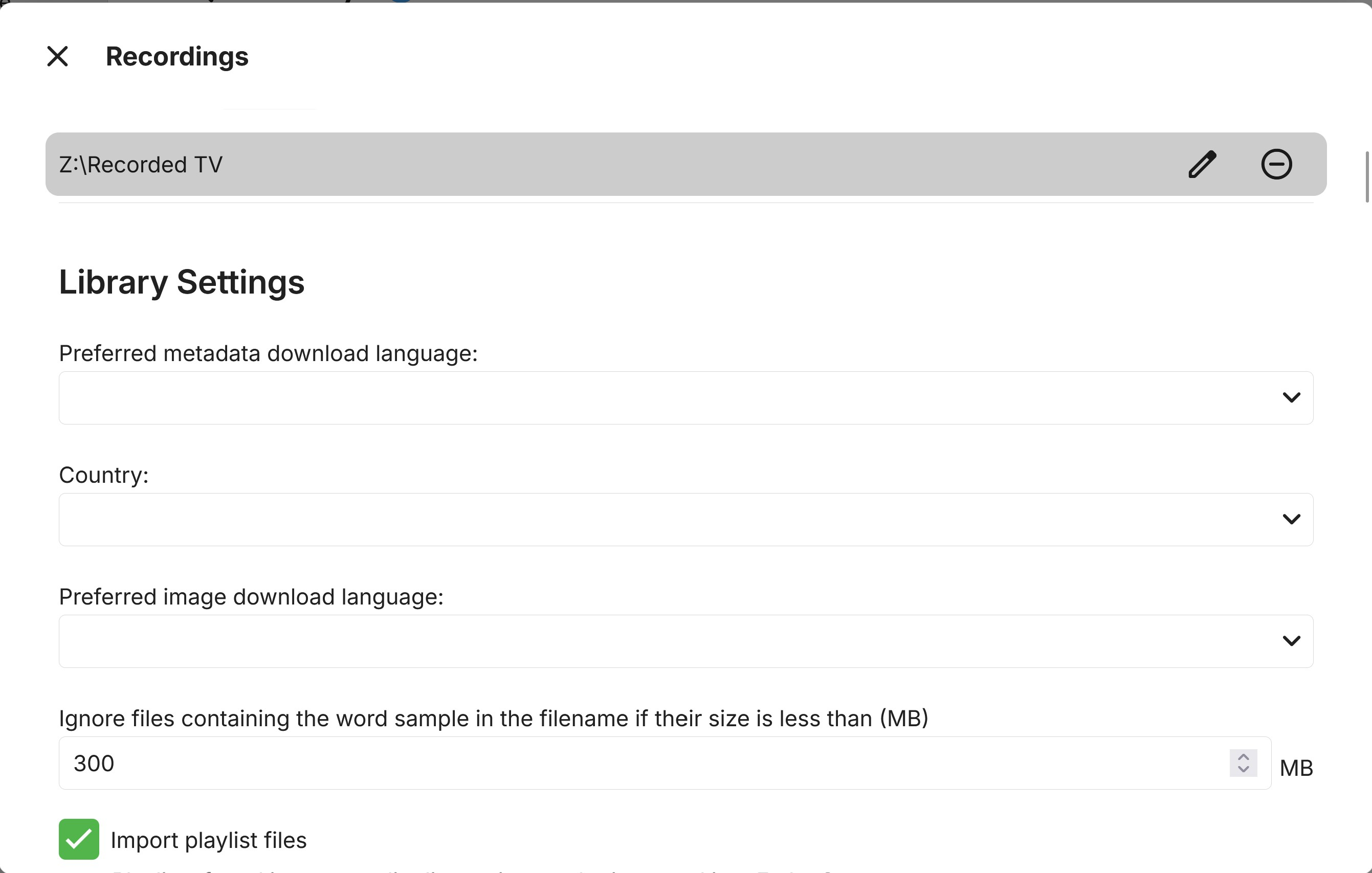Click the 'Ignore files containing the word sample' label

(x=494, y=719)
